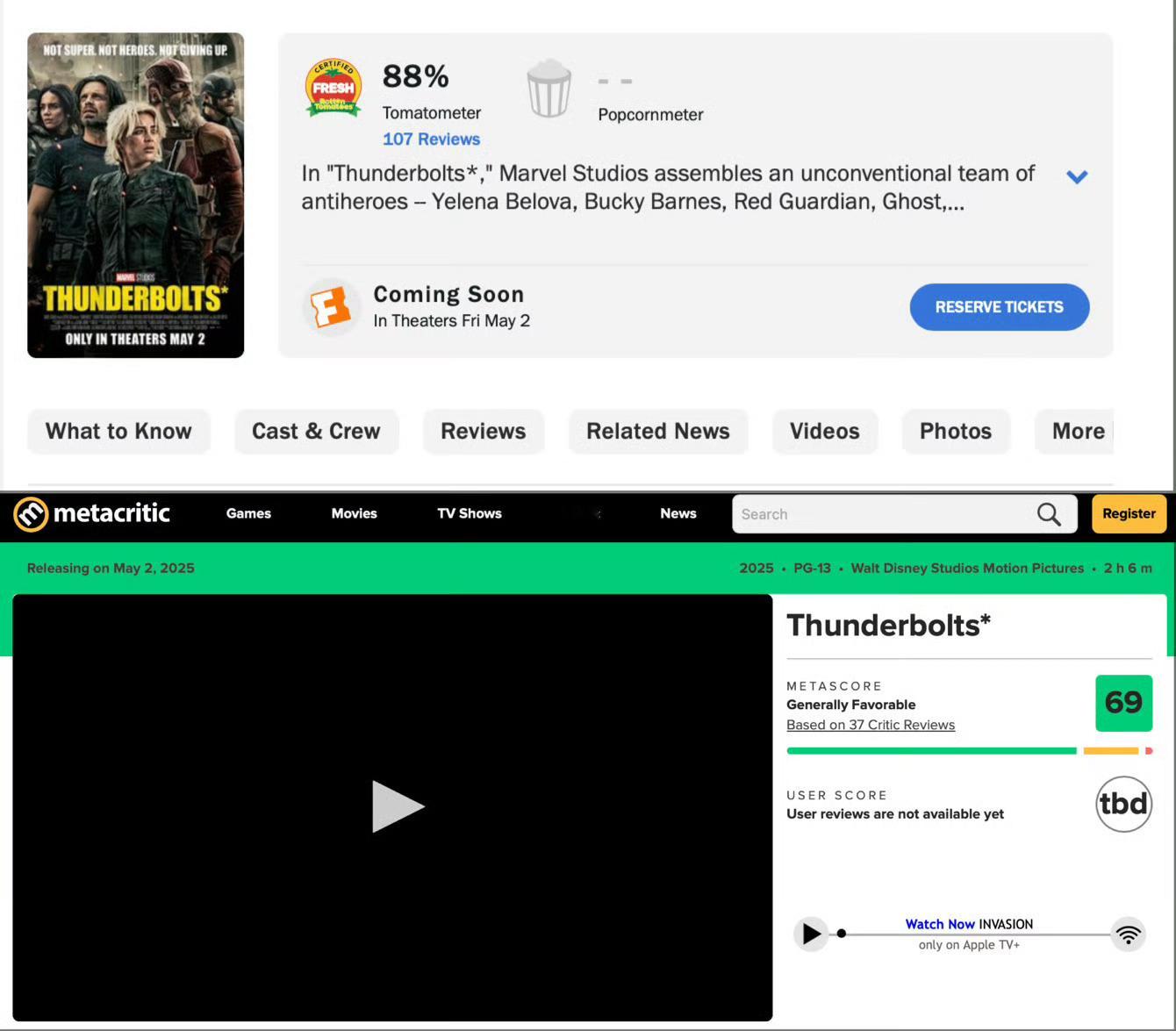Open the Cast & Crew tab

click(316, 431)
